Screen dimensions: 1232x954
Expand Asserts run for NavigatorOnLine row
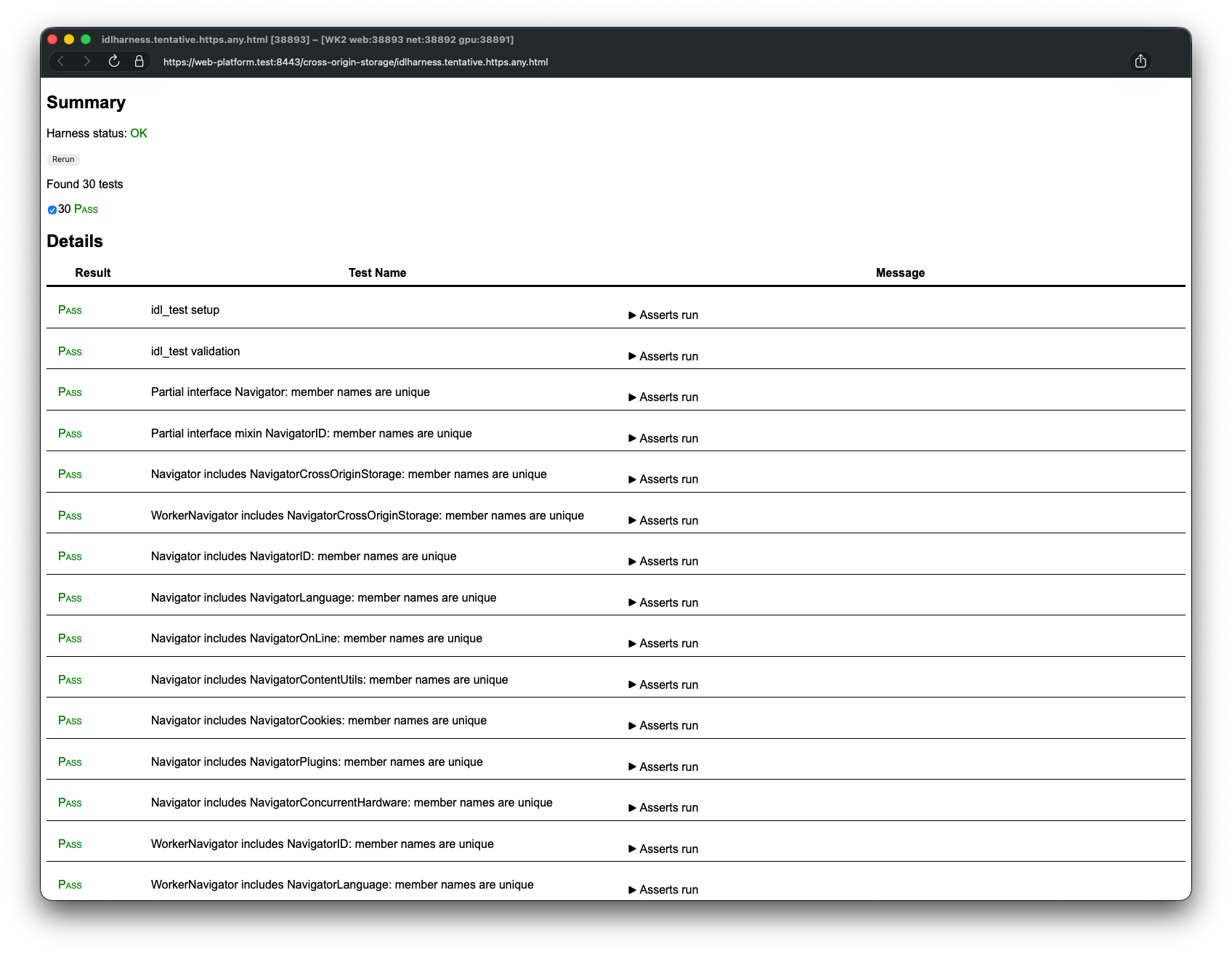point(663,643)
